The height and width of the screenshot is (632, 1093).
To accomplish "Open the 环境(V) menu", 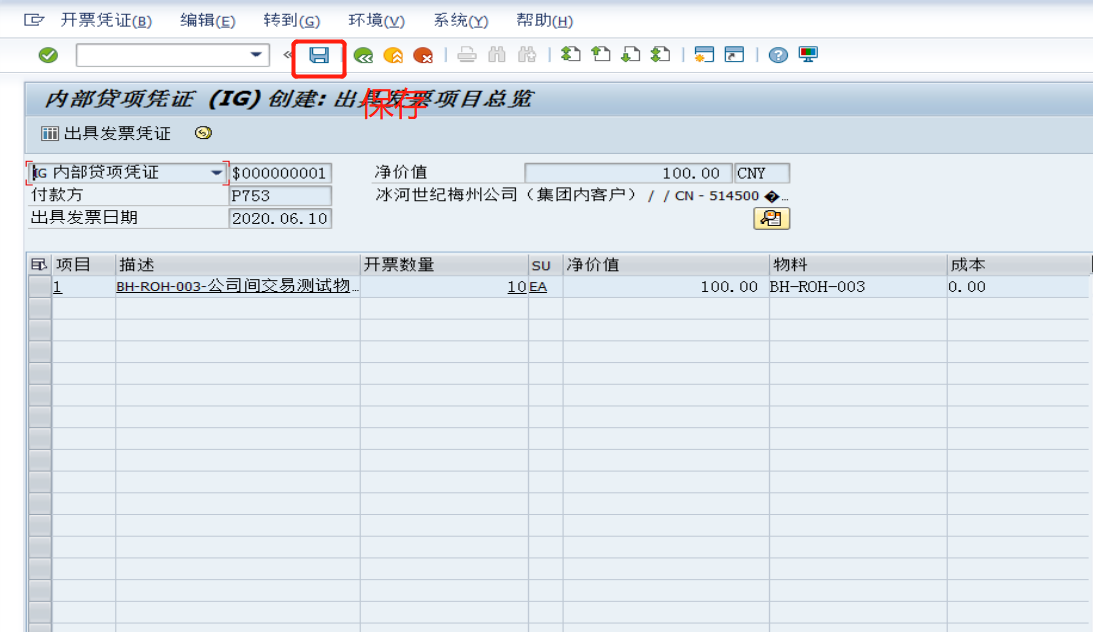I will pyautogui.click(x=376, y=20).
